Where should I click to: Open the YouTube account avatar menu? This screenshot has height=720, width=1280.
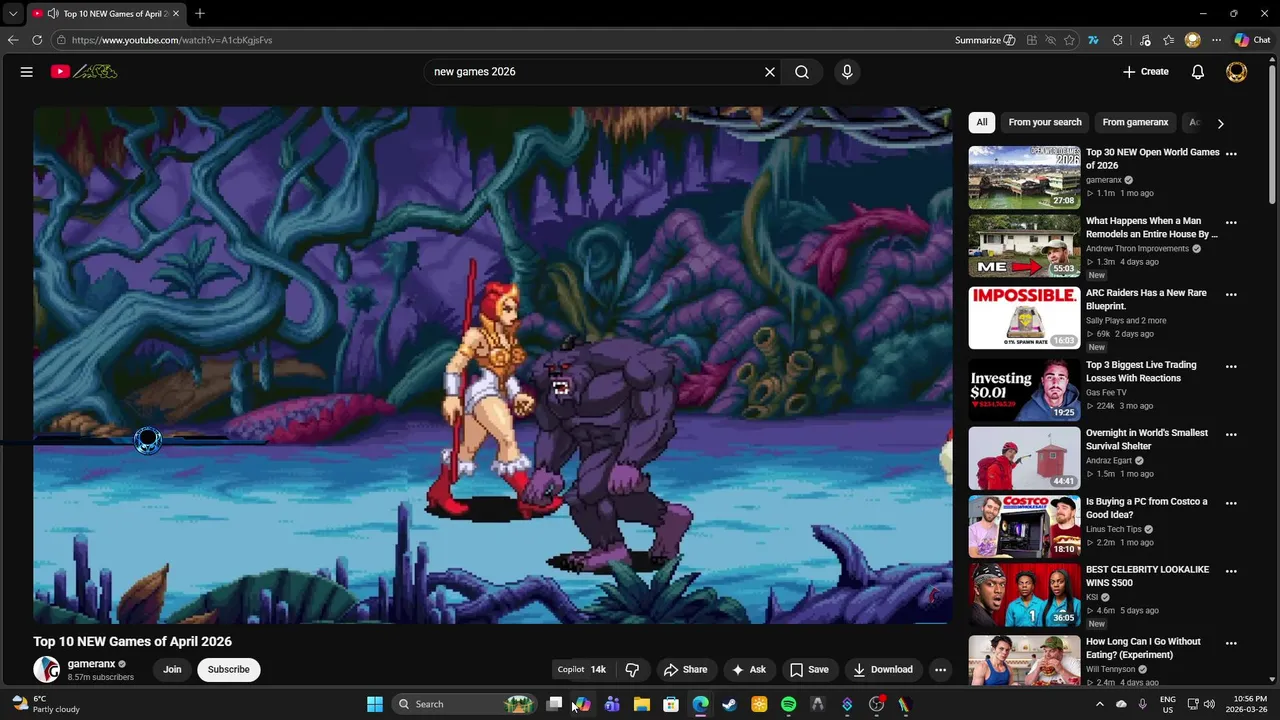click(x=1237, y=72)
